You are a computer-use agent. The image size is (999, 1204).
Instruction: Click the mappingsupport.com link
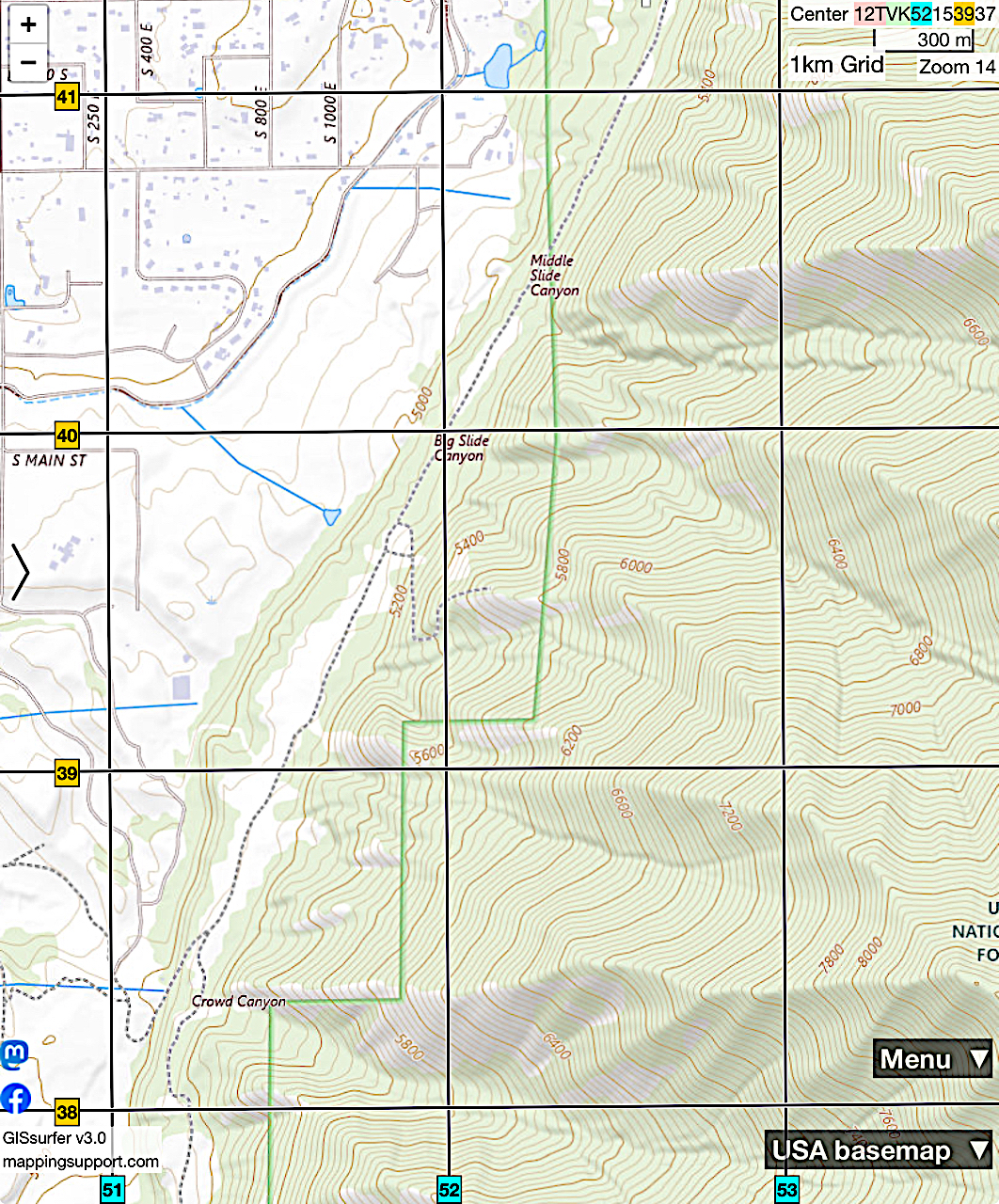81,1162
